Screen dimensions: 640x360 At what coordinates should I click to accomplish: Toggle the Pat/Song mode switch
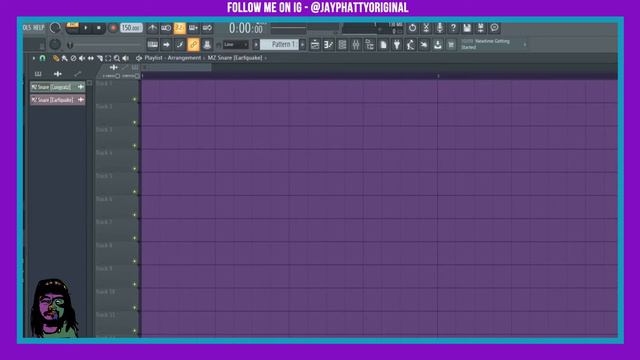coord(72,28)
